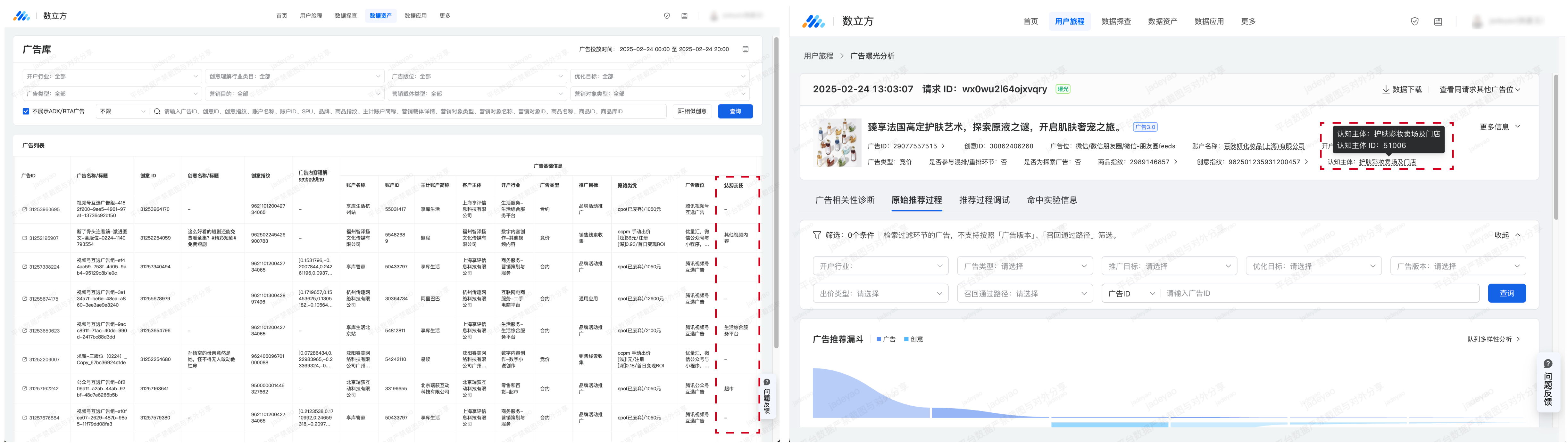Click the document icon in right header
Screen dimensions: 1568x447
1438,21
